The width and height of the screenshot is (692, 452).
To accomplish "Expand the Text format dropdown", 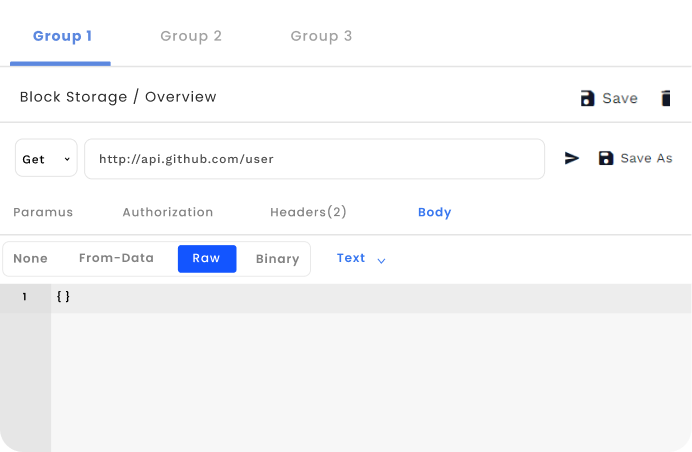I will (x=361, y=259).
